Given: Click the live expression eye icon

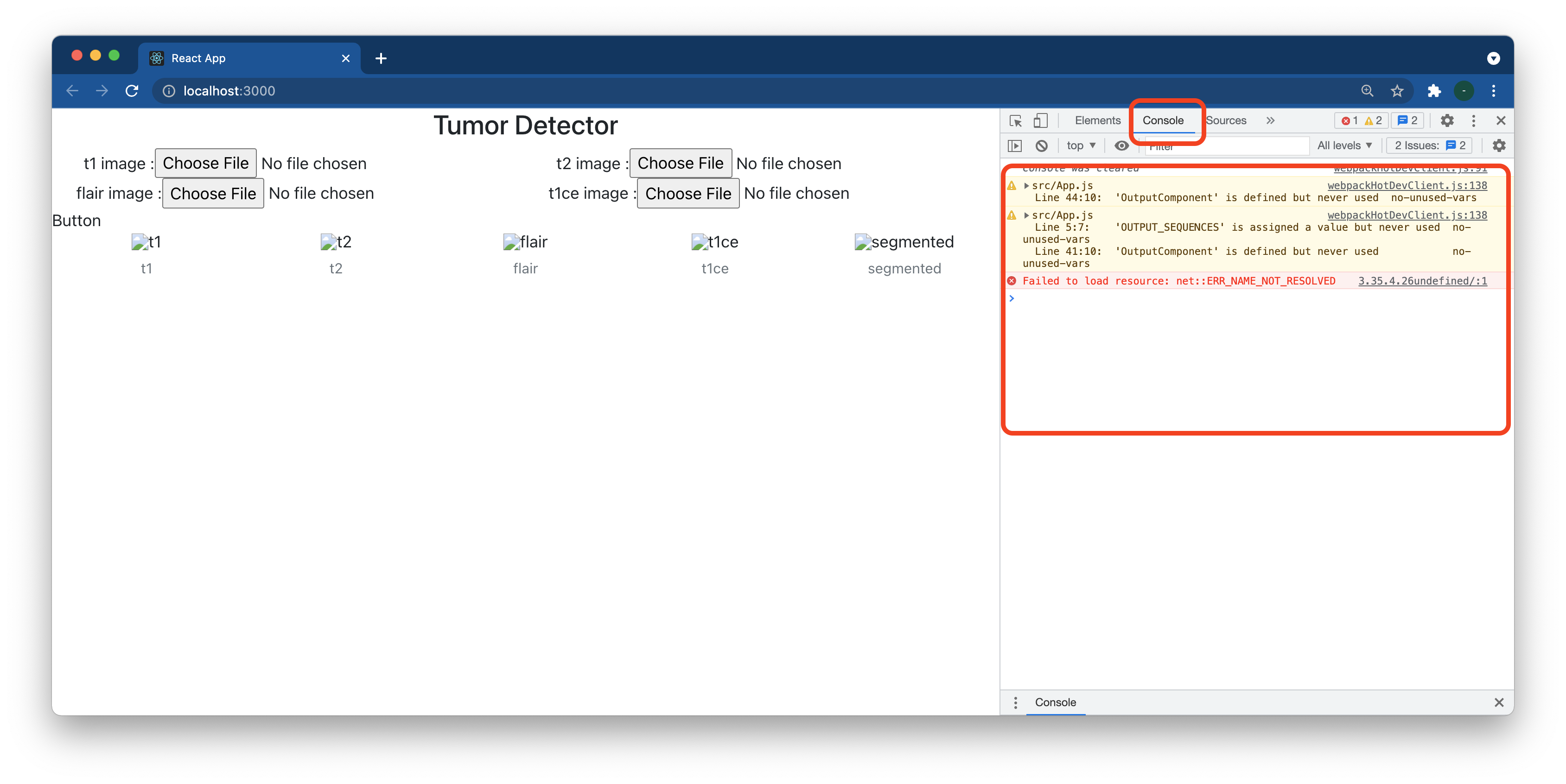Looking at the screenshot, I should 1121,146.
